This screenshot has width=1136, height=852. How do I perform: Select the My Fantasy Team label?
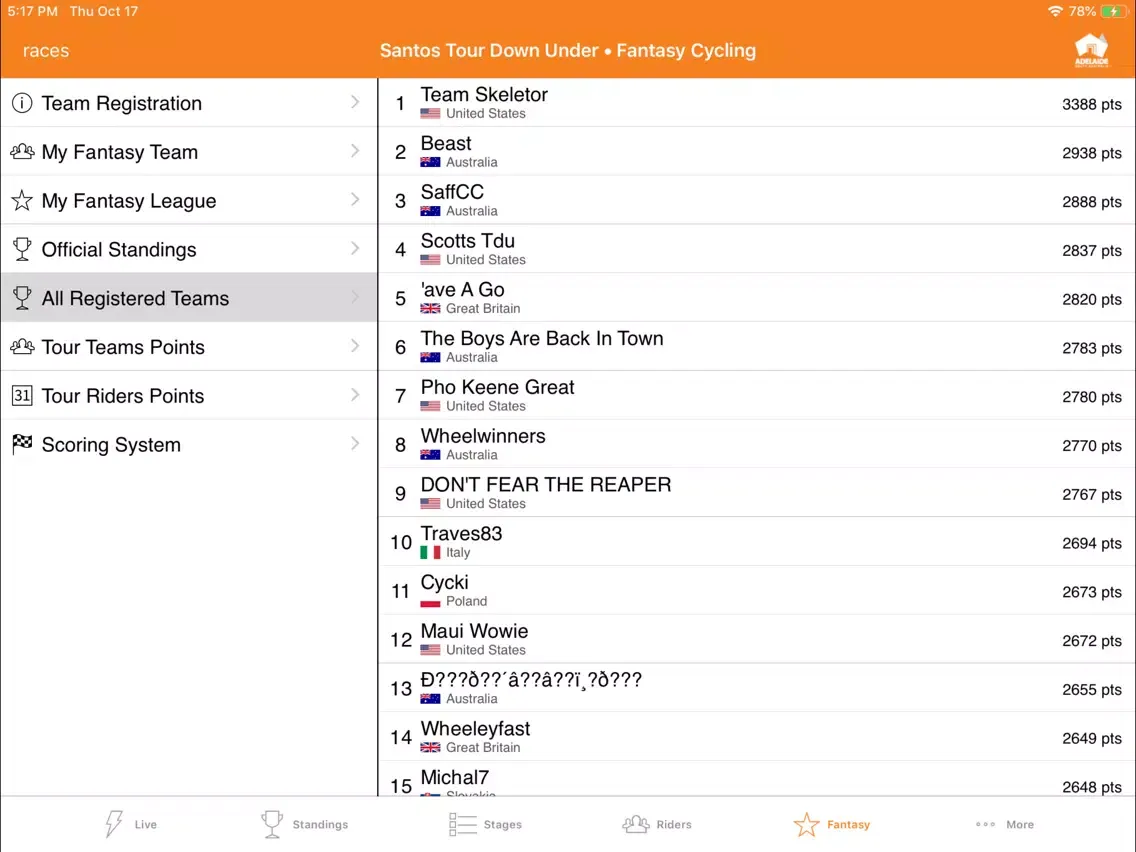coord(120,152)
